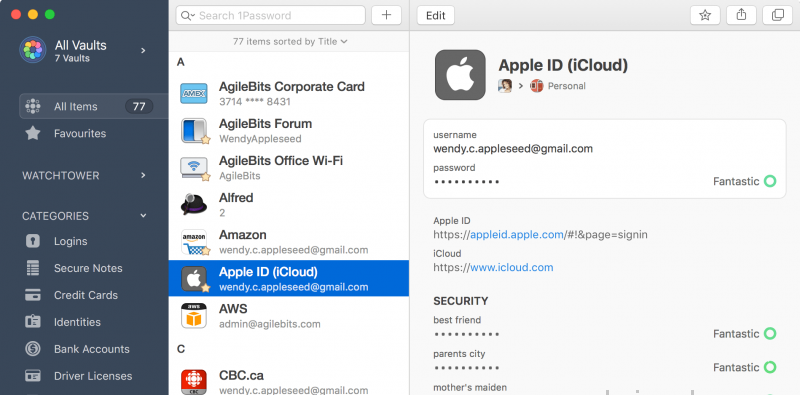The image size is (800, 395).
Task: Select All Items in sidebar
Action: pos(94,106)
